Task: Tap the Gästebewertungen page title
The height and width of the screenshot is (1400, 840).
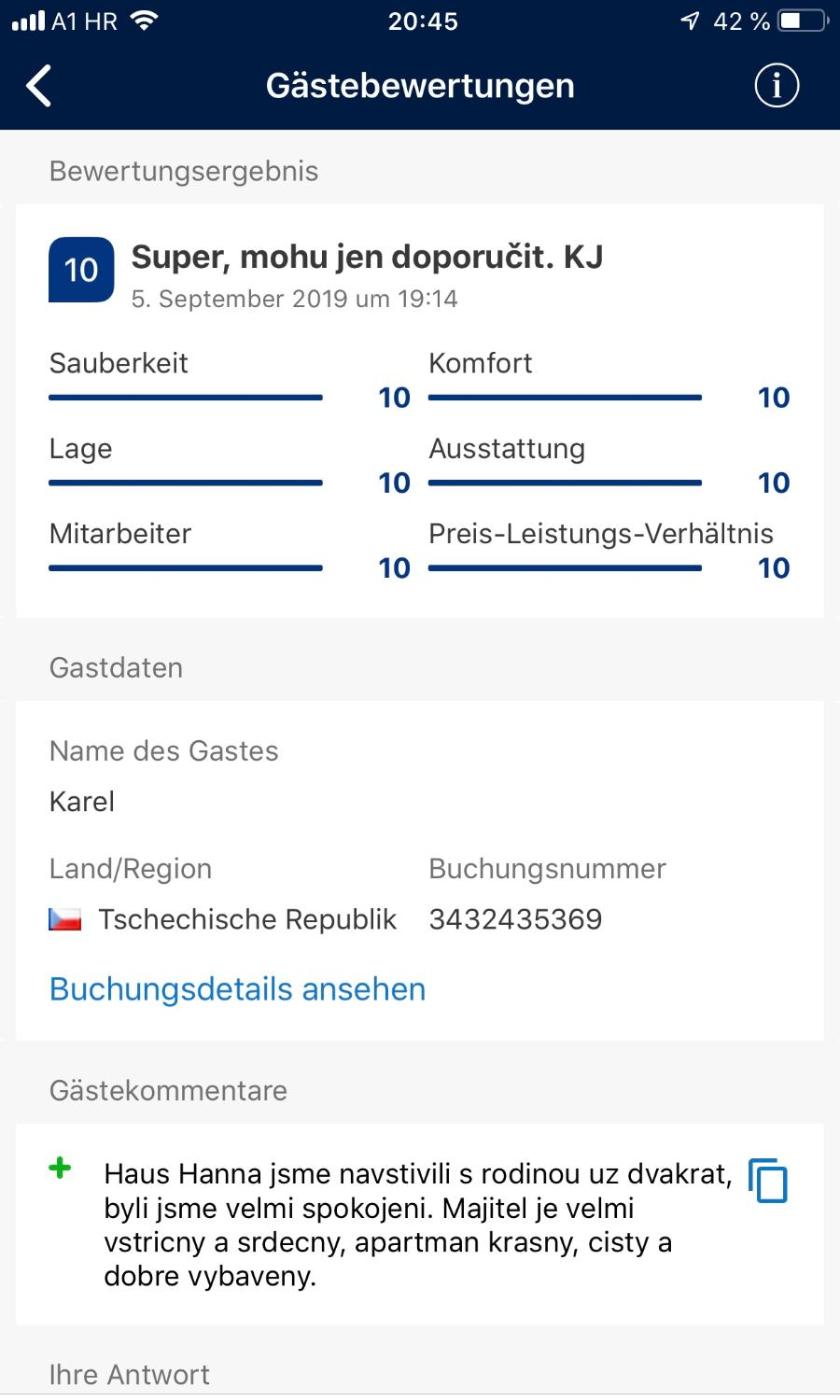Action: coord(420,86)
